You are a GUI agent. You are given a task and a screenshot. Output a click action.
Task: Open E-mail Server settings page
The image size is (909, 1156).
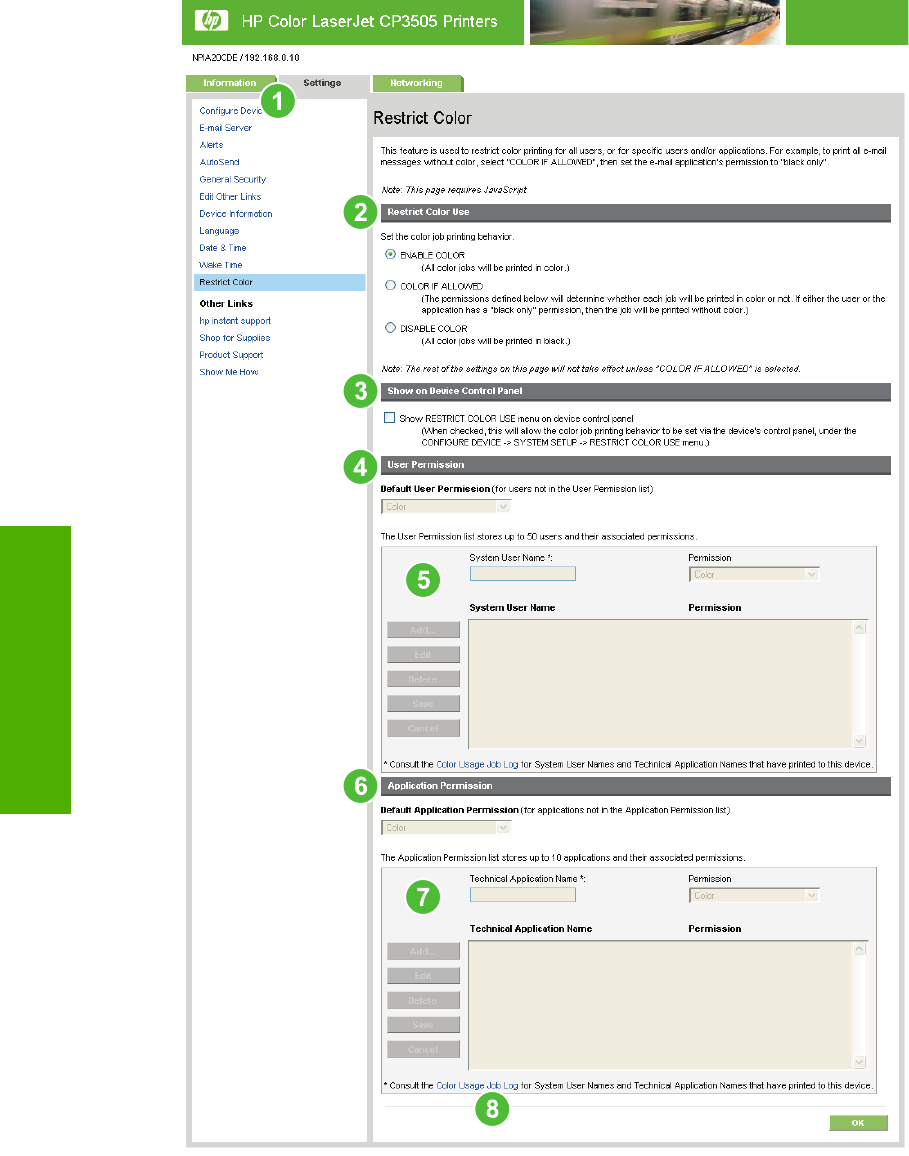coord(226,128)
